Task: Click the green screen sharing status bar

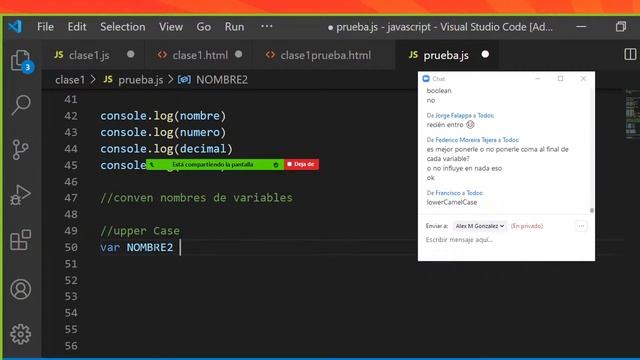Action: click(215, 164)
